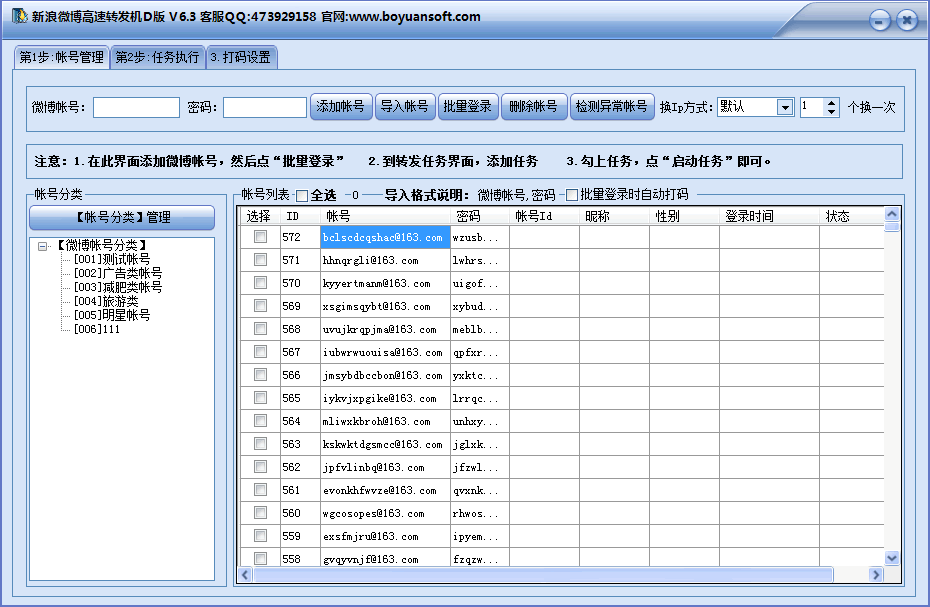Open the 第2步:任务执行 tab
This screenshot has width=930, height=607.
click(157, 58)
